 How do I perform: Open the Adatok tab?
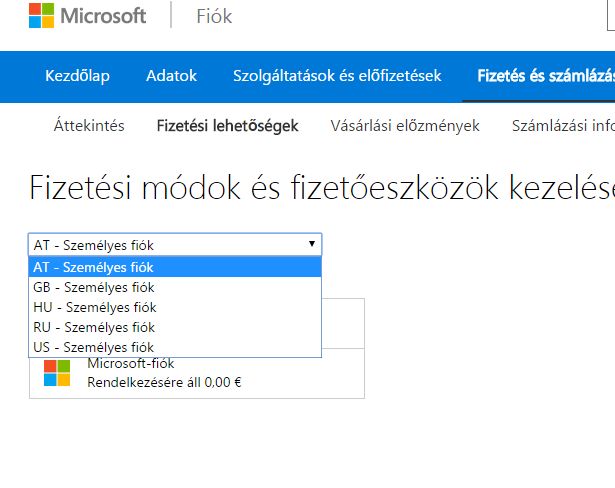(x=171, y=76)
